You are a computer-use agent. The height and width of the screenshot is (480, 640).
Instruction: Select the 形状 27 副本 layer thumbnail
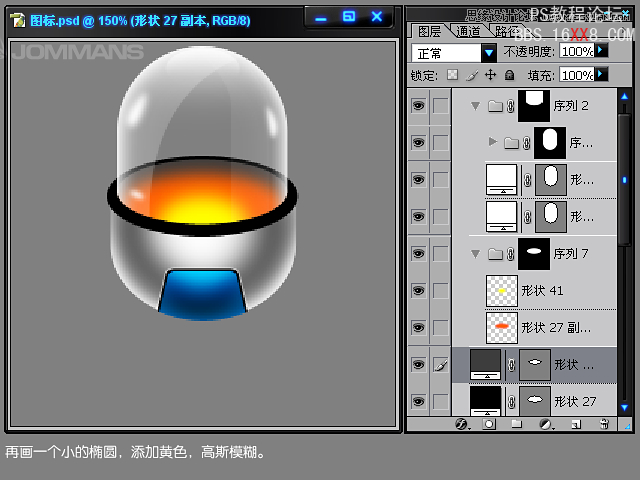(501, 327)
